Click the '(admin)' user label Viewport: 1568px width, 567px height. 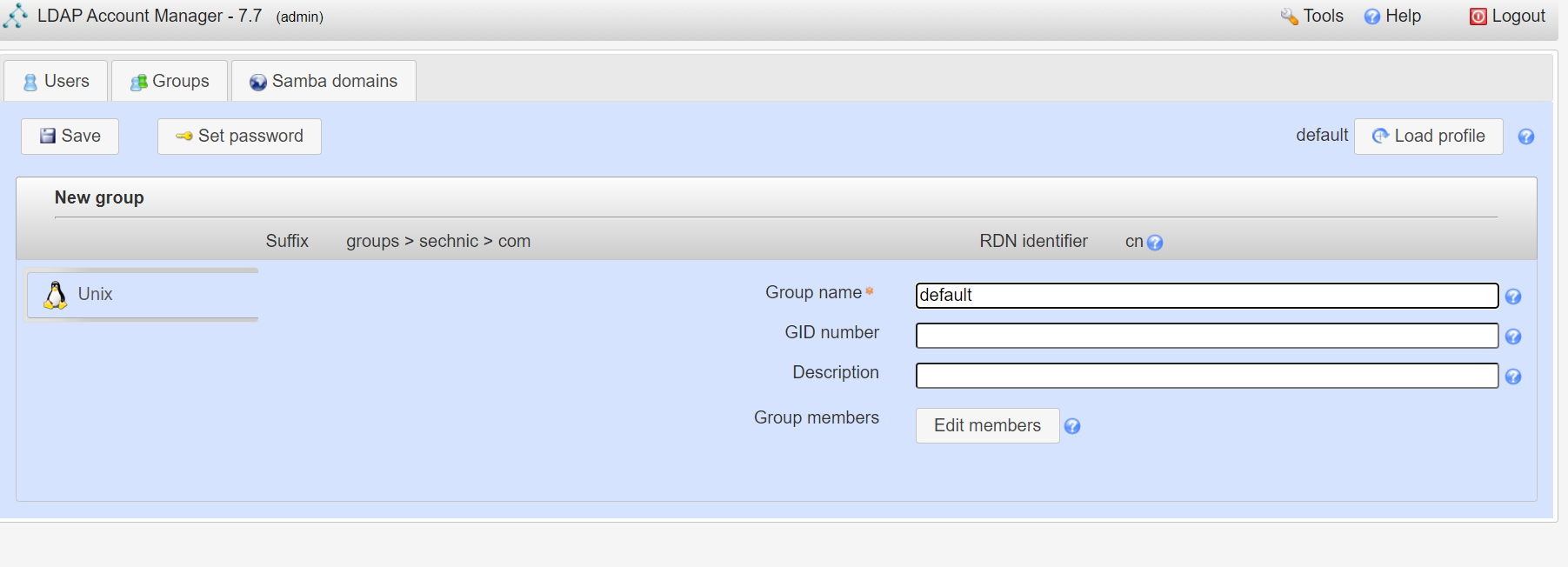300,17
